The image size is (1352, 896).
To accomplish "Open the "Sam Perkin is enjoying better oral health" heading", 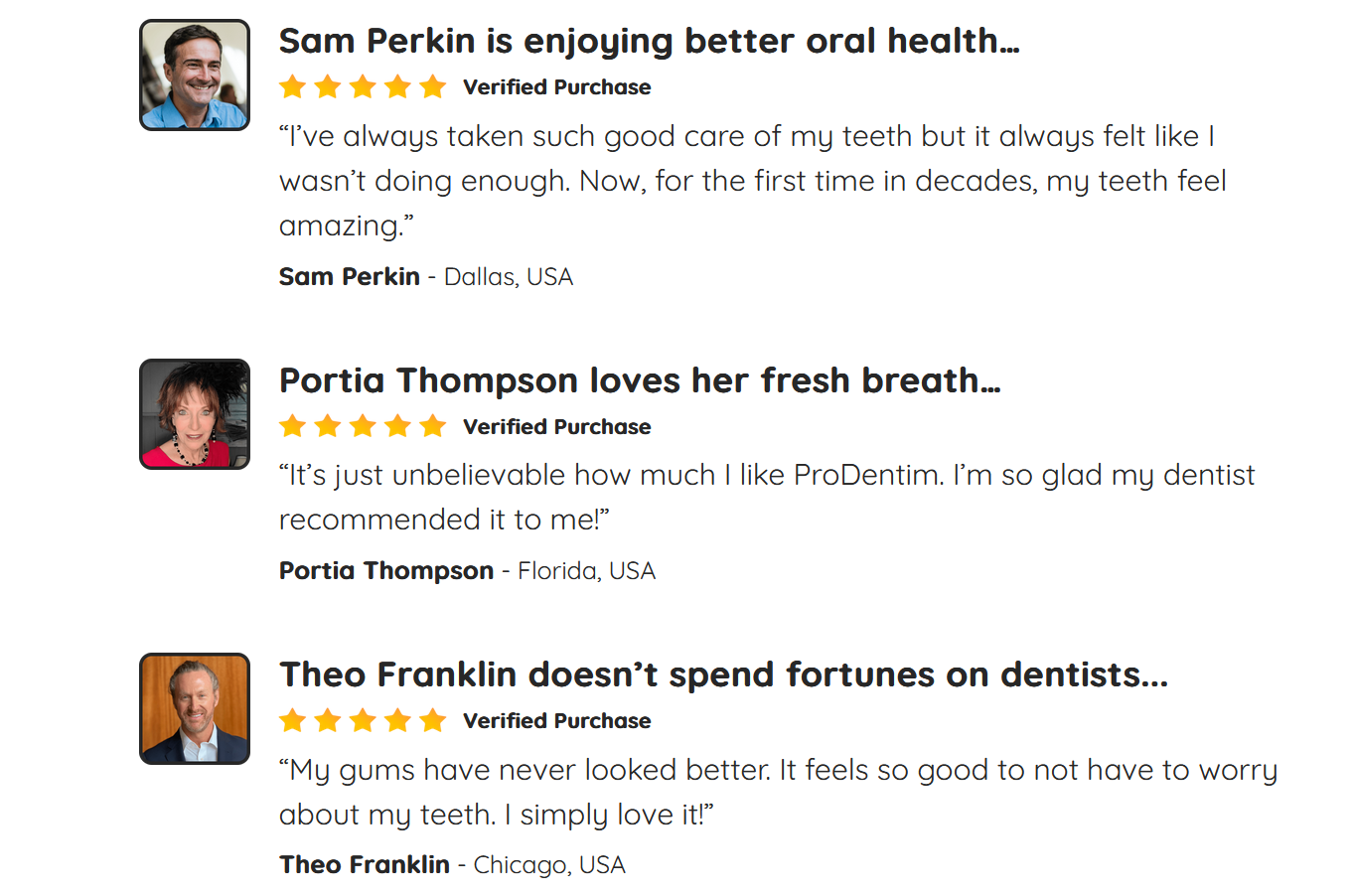I will tap(649, 42).
